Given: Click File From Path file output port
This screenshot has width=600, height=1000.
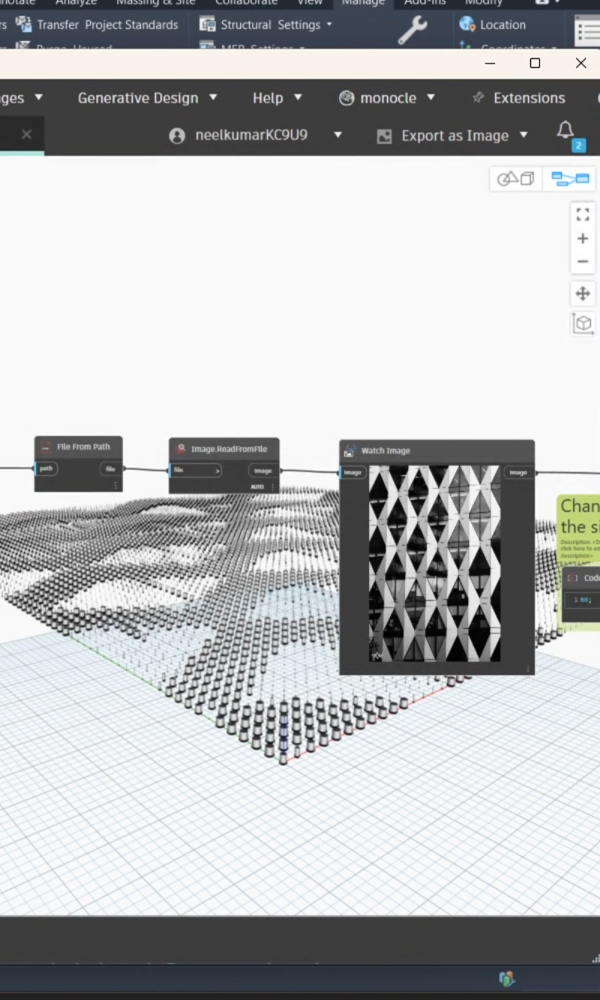Looking at the screenshot, I should pyautogui.click(x=110, y=469).
